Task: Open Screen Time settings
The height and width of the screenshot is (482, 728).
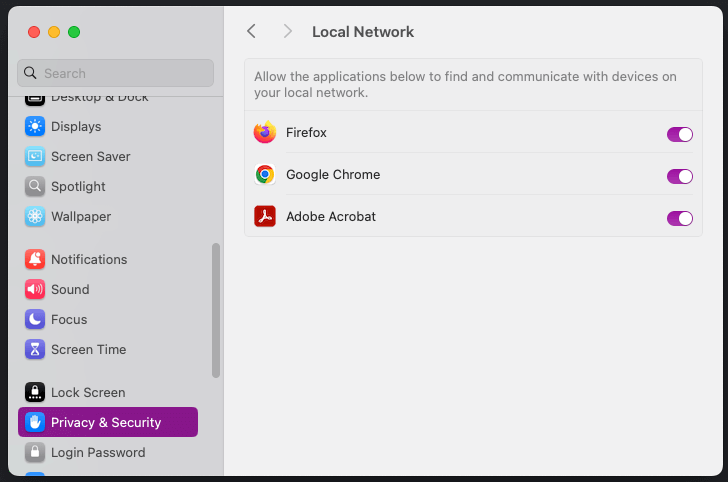Action: 88,350
